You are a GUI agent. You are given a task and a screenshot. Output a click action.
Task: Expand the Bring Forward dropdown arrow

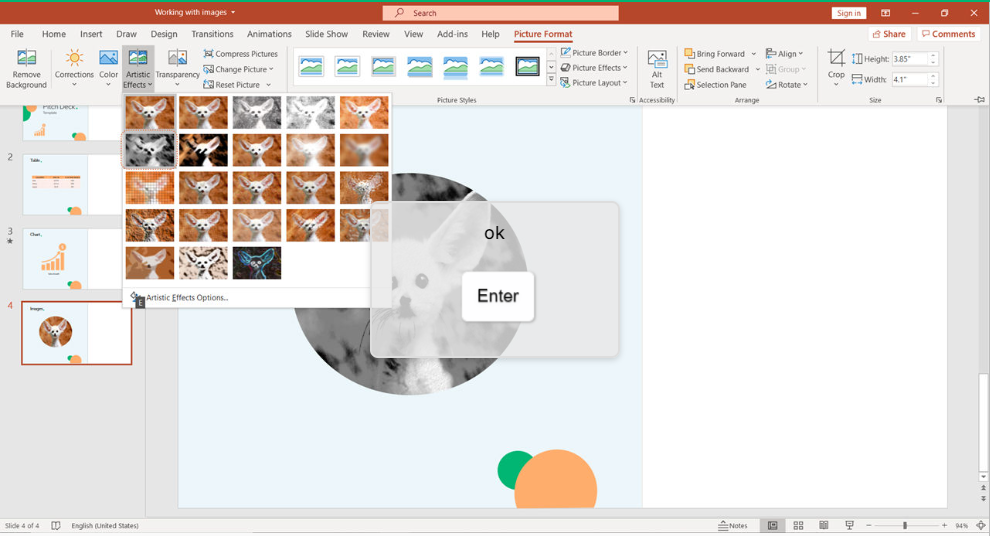[753, 54]
